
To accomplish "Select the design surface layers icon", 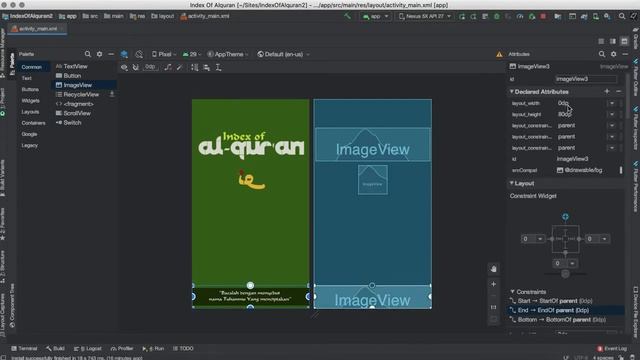I will 124,54.
